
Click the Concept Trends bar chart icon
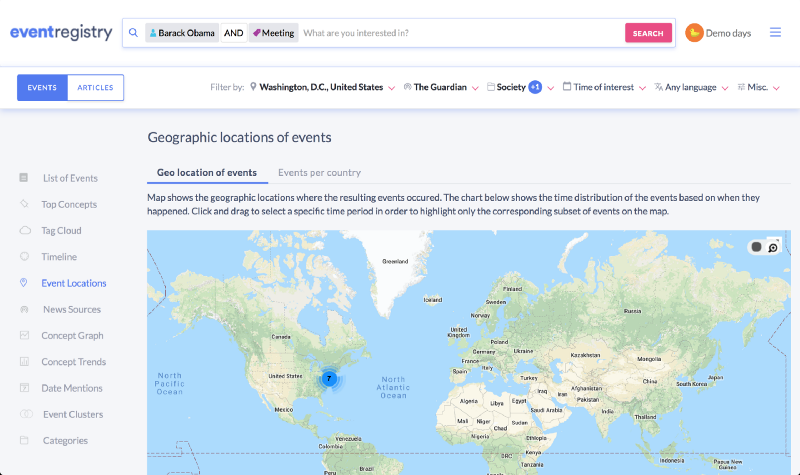pos(24,361)
